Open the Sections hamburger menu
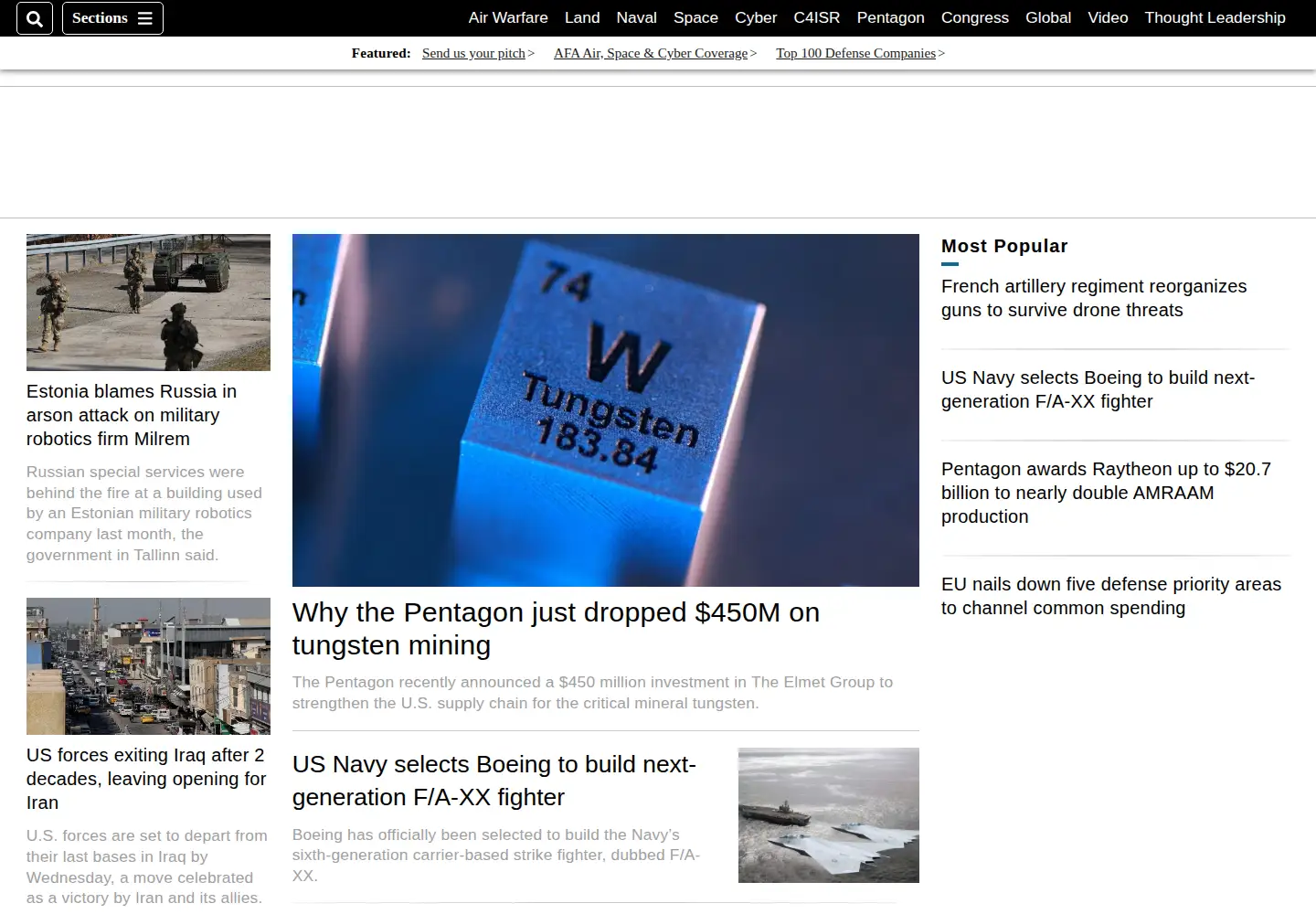 [112, 18]
